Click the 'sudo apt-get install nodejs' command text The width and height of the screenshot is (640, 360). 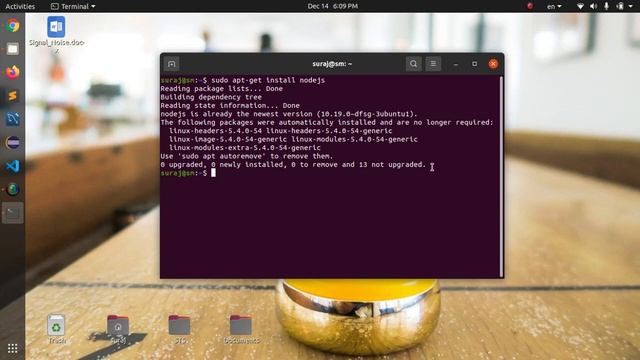pos(268,80)
